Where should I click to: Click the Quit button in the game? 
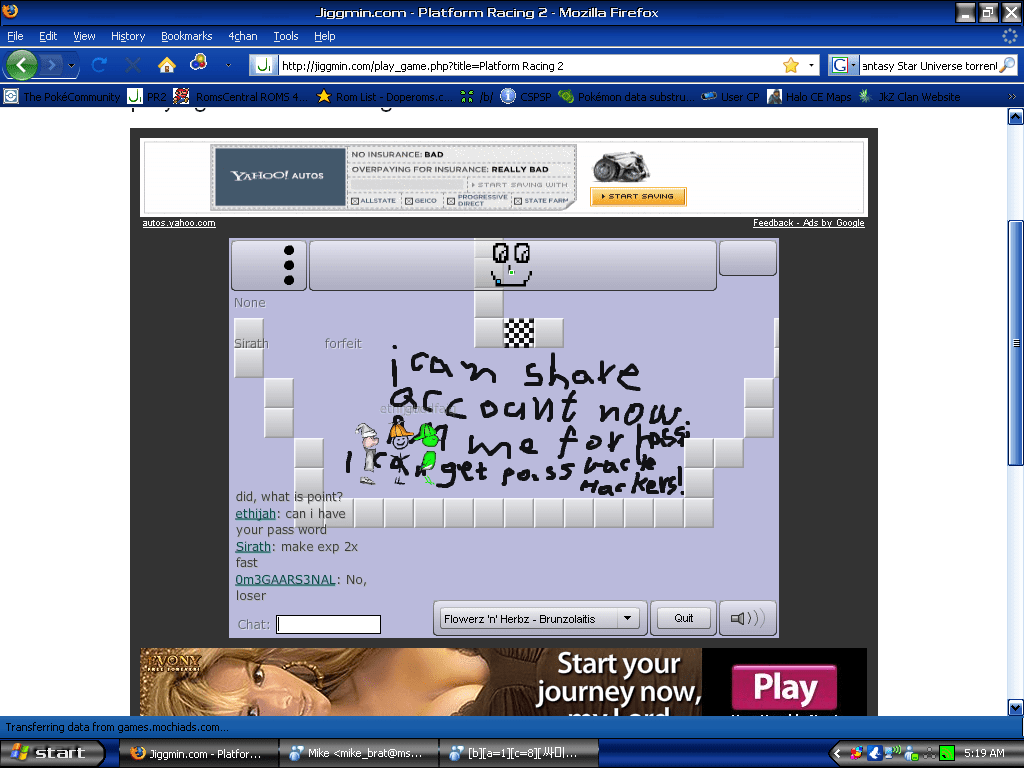pyautogui.click(x=684, y=618)
